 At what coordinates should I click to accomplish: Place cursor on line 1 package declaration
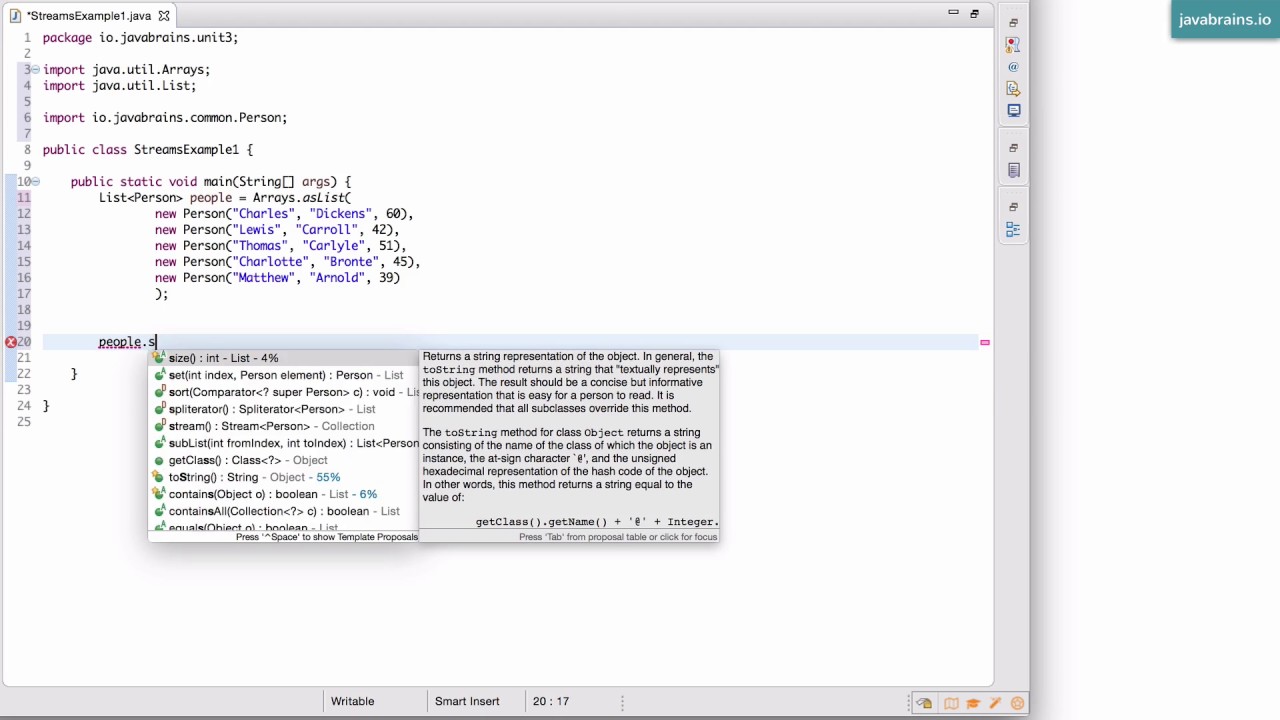point(140,38)
